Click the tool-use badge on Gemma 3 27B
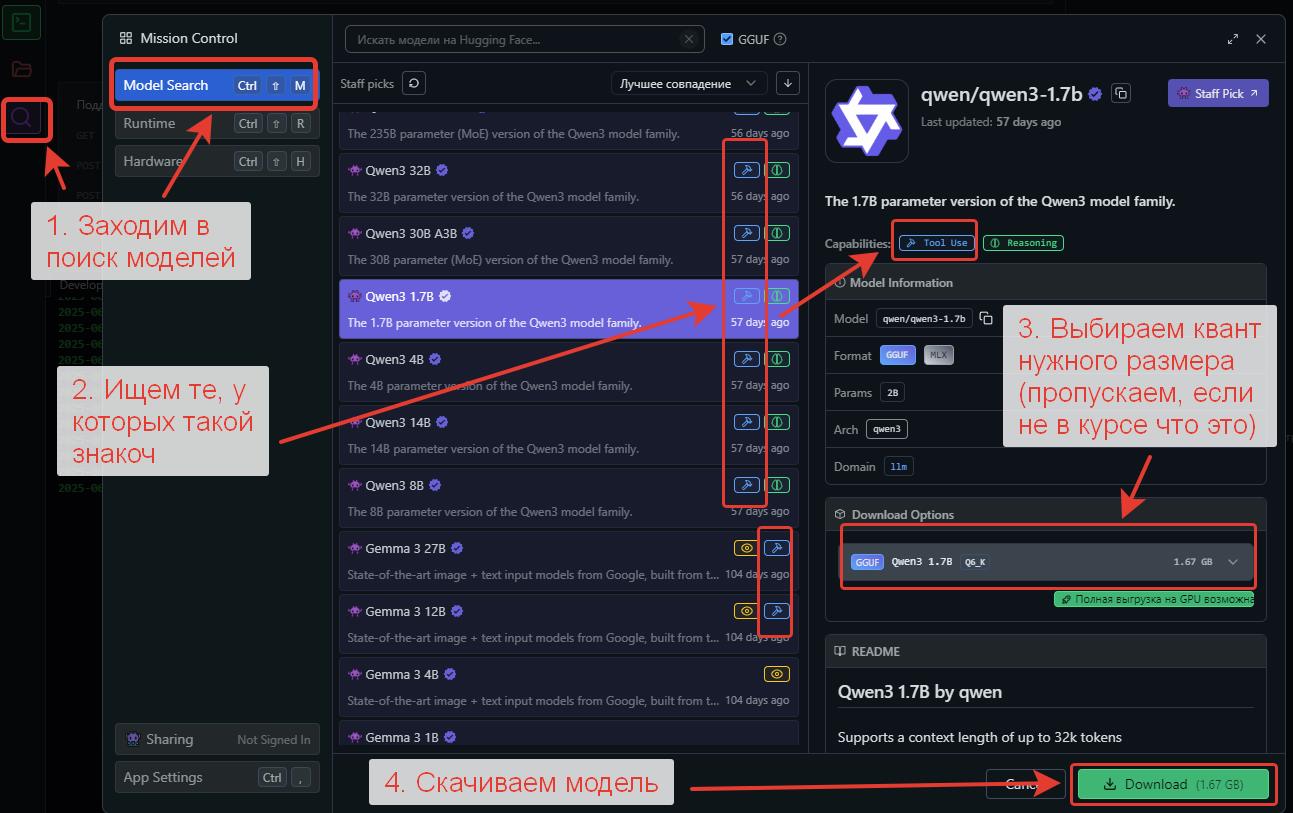Viewport: 1293px width, 813px height. click(x=777, y=548)
